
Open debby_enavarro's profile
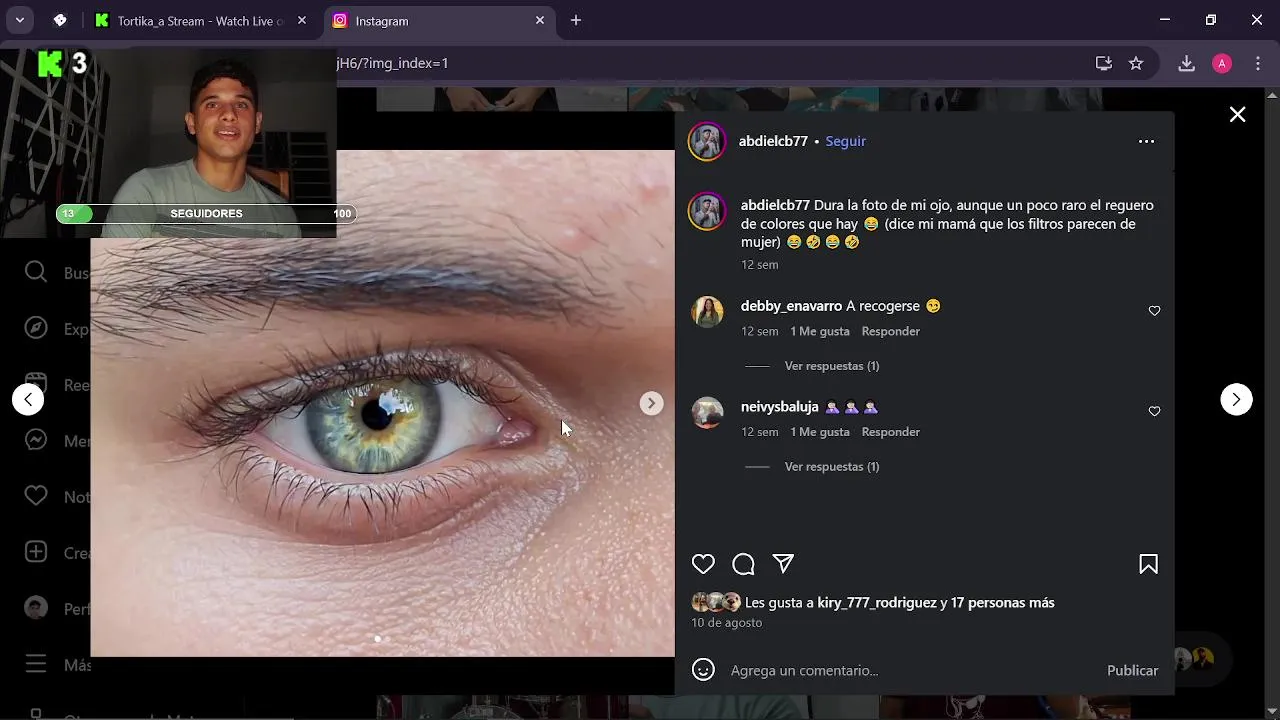tap(791, 306)
